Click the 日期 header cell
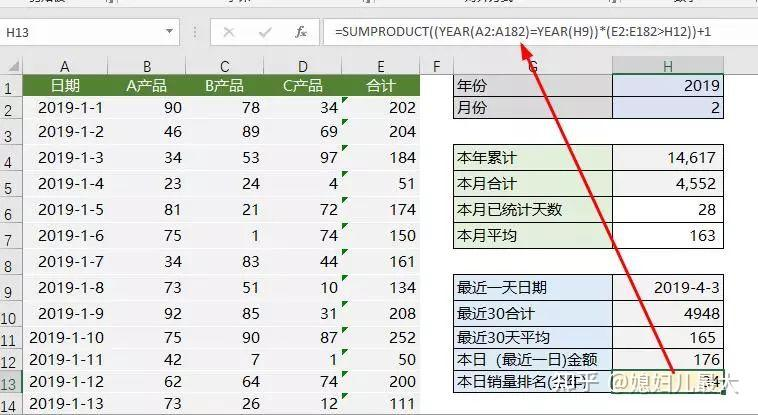 [x=65, y=86]
